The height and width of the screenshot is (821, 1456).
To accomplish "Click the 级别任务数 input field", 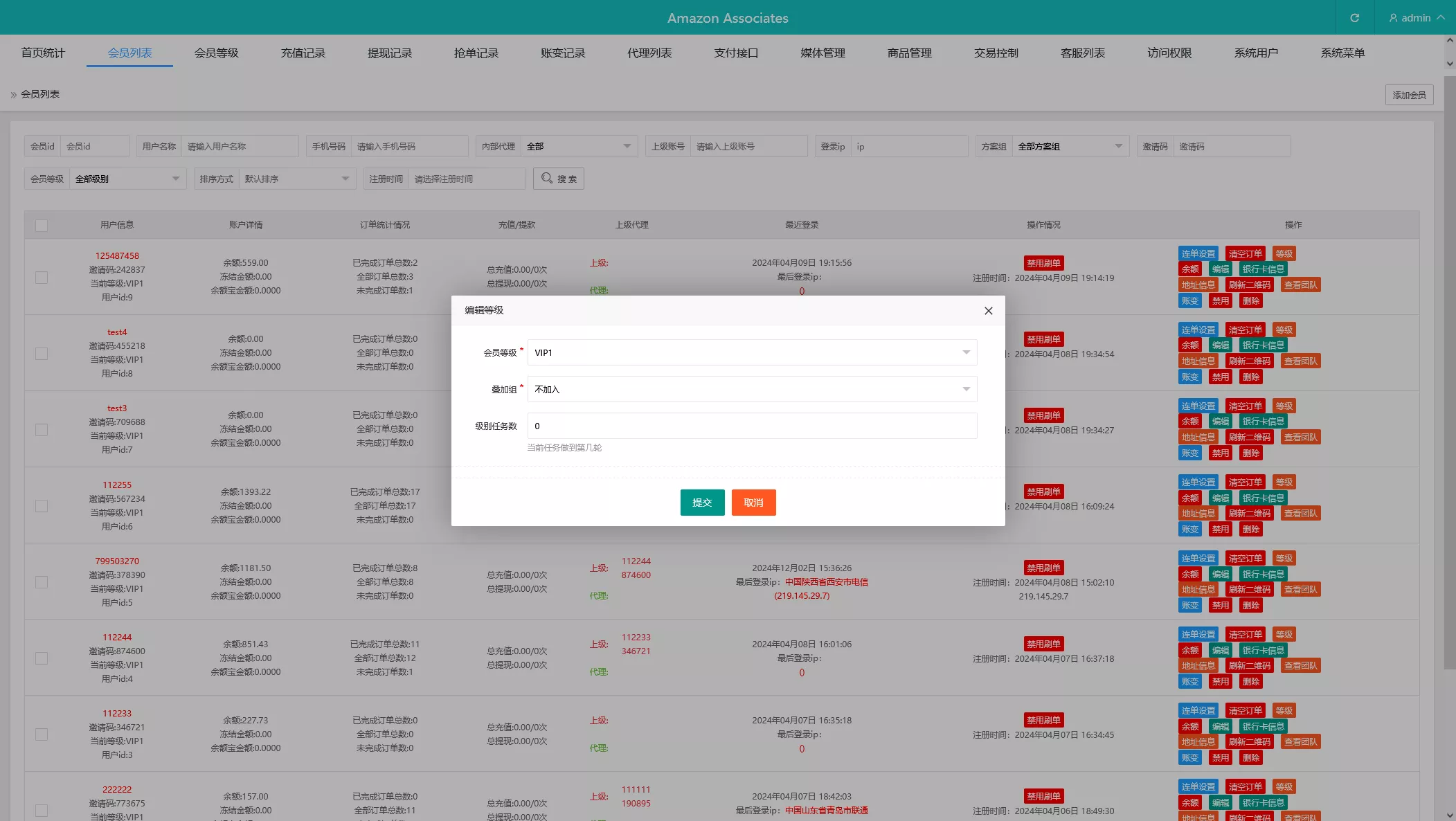I will (752, 426).
